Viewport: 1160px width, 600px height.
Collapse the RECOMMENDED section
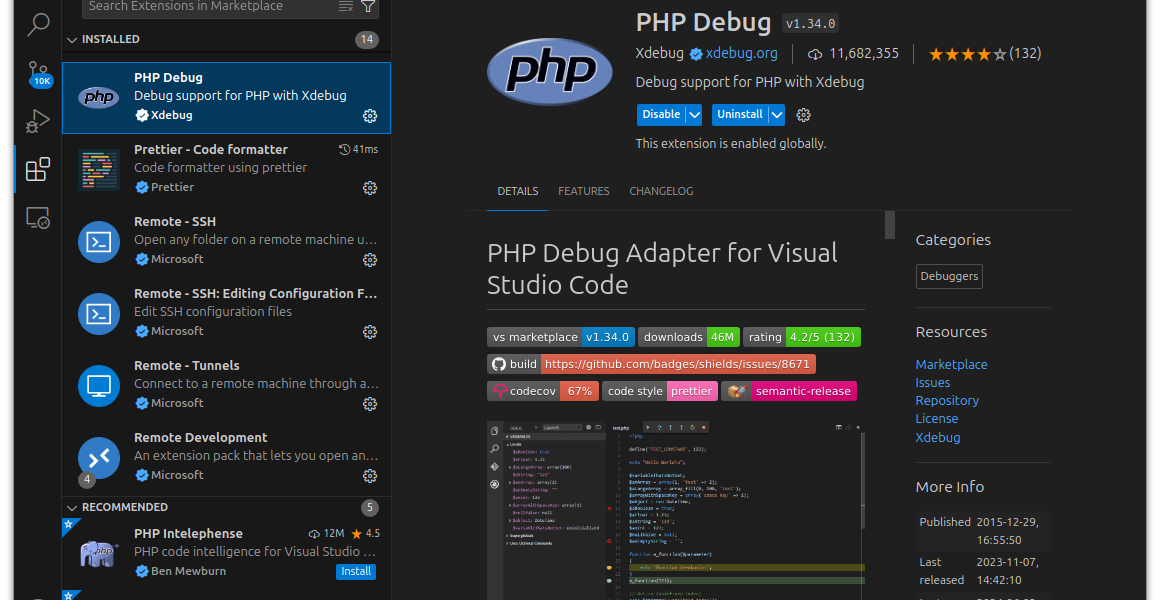coord(72,508)
